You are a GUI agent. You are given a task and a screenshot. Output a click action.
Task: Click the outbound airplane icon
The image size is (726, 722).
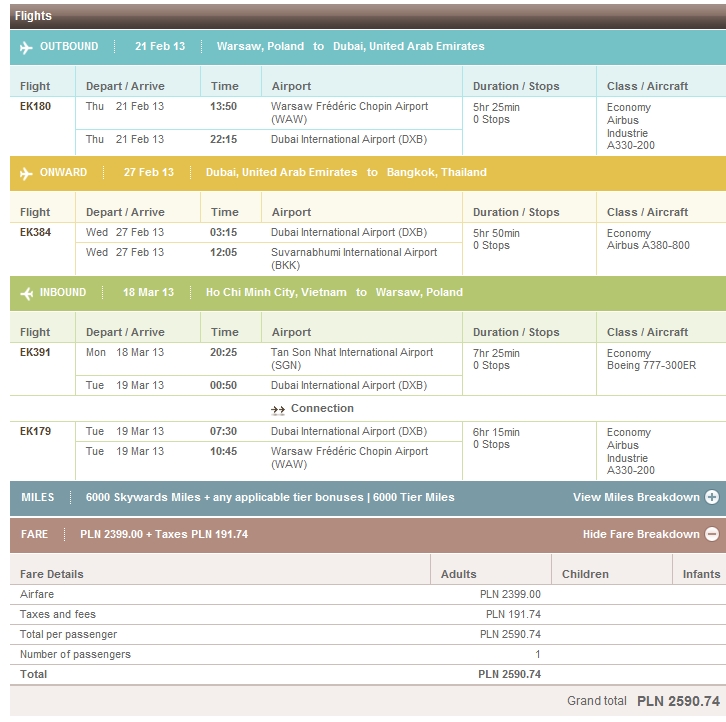click(x=26, y=47)
